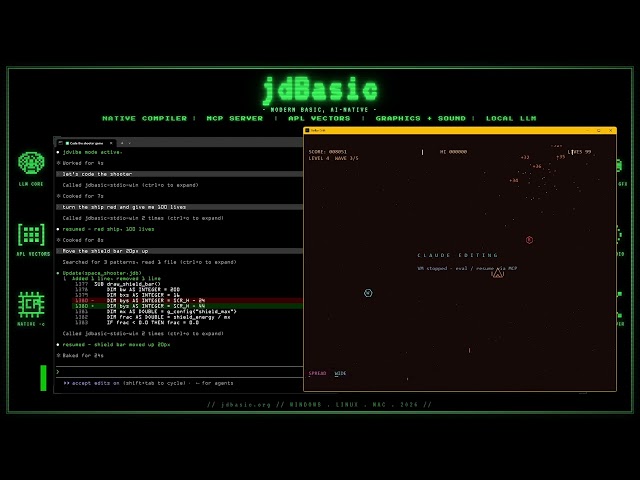Screen dimensions: 640x480
Task: Click 'MCP SERVER' header label
Action: click(x=235, y=118)
